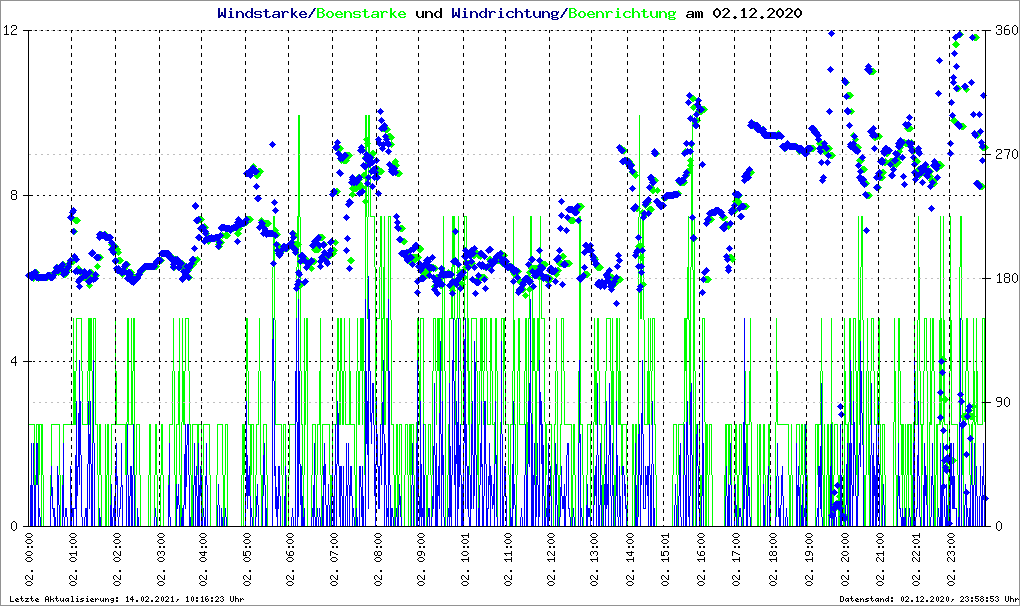Click the left axis label '8'
1020x606 pixels.
[17, 196]
